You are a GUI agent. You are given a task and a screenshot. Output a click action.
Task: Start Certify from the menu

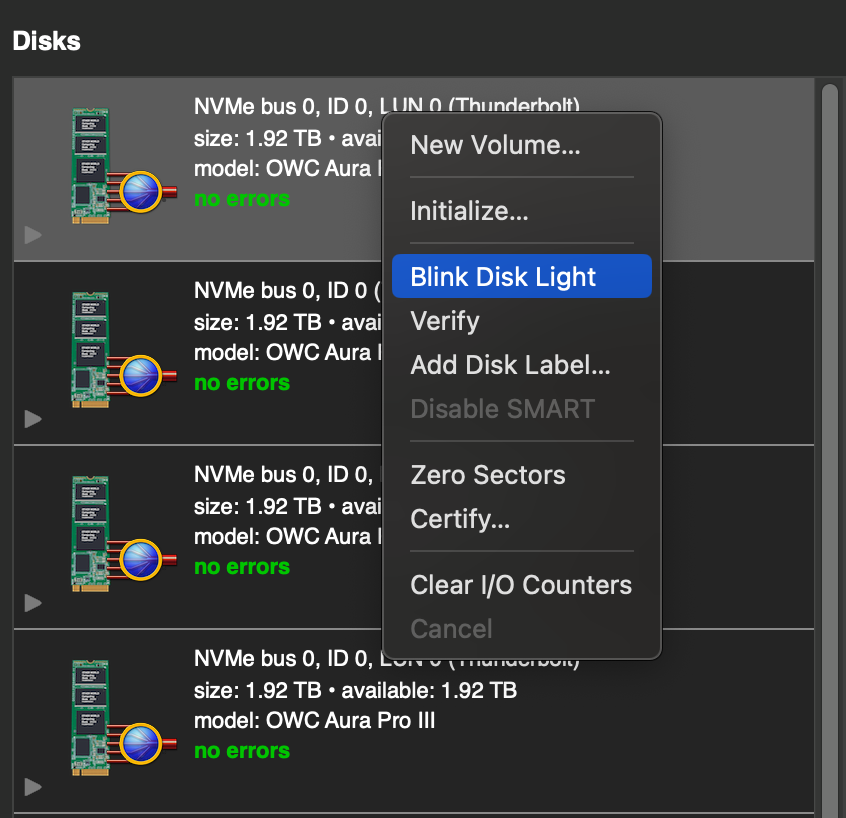pos(458,519)
